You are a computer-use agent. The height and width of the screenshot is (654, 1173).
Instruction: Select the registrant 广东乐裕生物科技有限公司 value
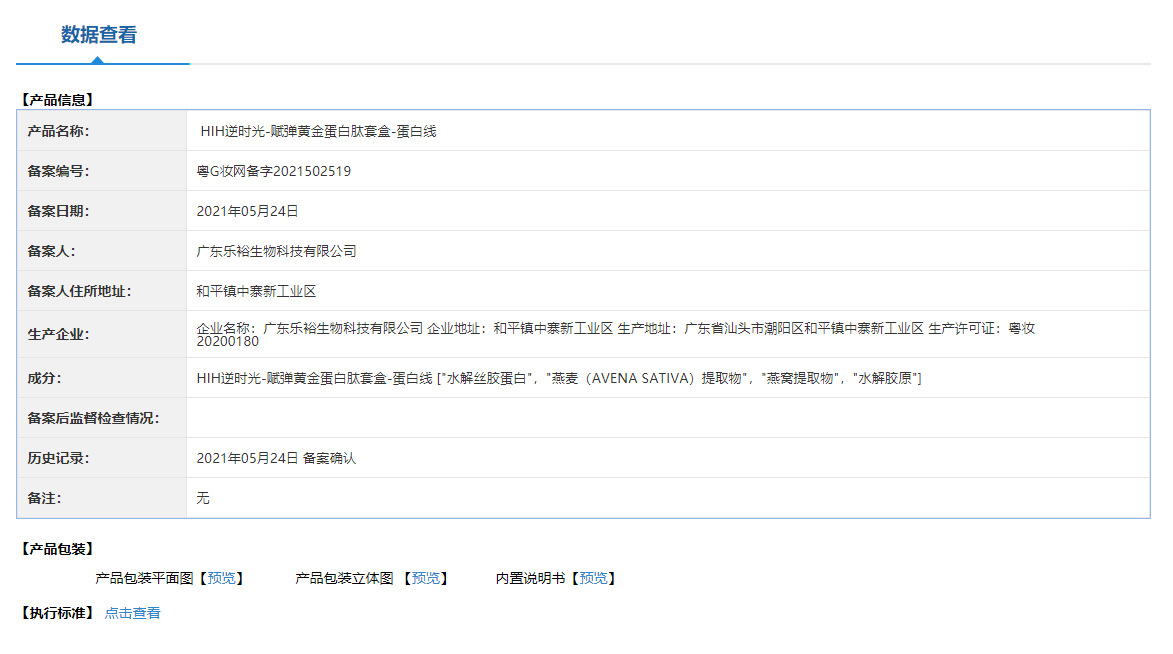tap(276, 251)
